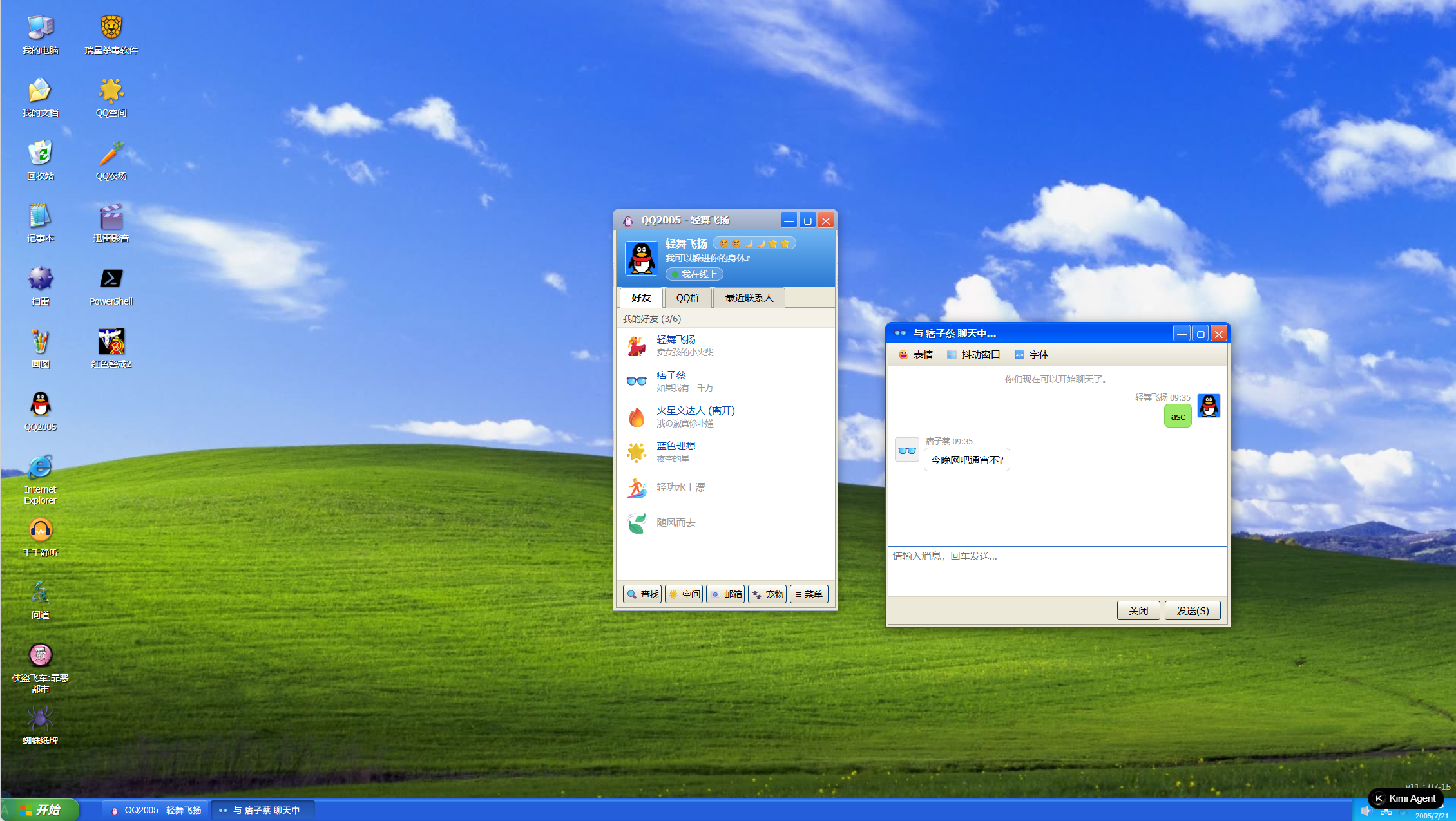
Task: Click the green asc message bubble
Action: click(1178, 417)
